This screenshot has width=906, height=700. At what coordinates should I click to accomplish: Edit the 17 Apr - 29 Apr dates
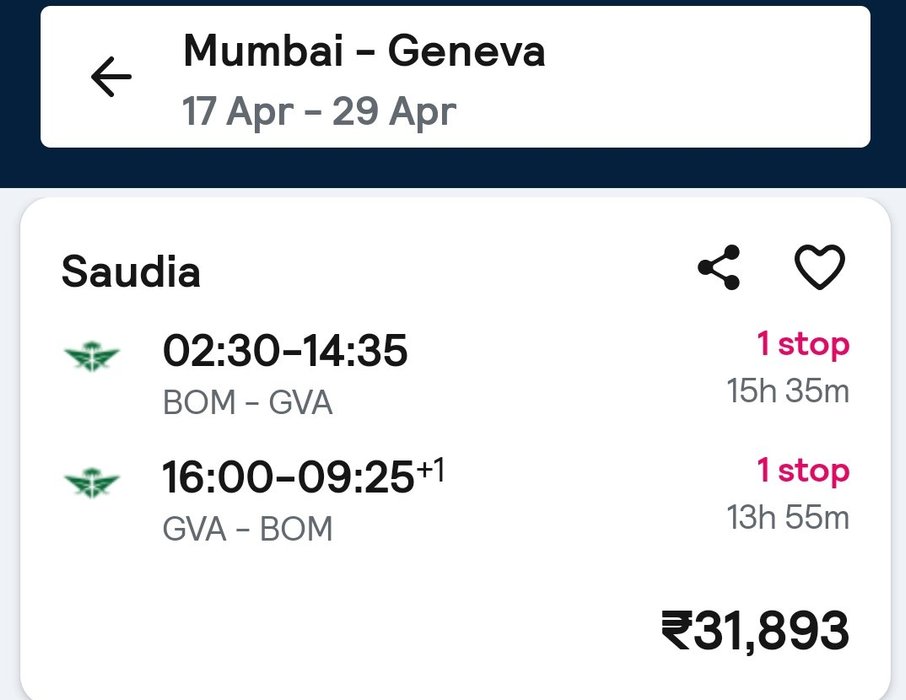coord(319,111)
